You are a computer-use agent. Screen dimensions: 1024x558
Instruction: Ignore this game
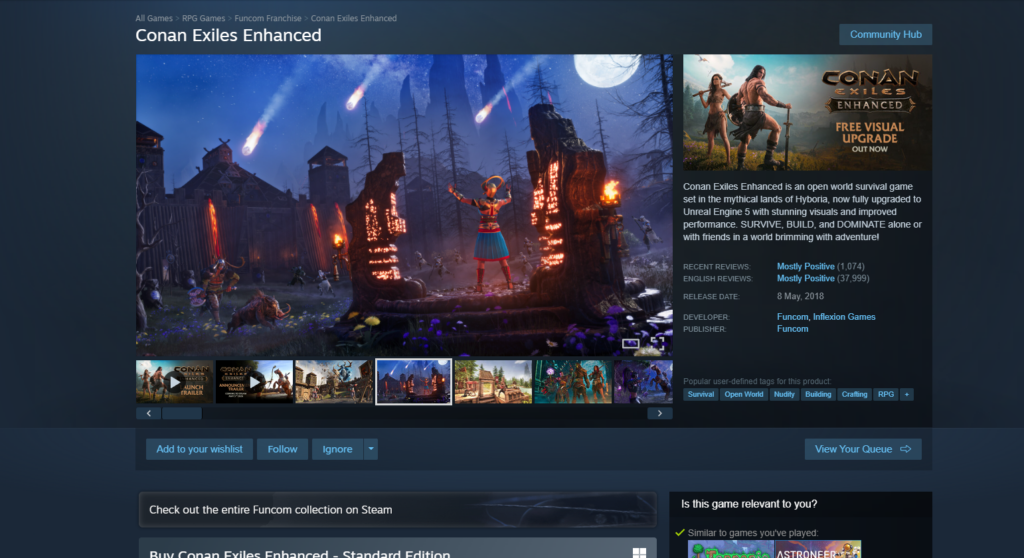[337, 449]
